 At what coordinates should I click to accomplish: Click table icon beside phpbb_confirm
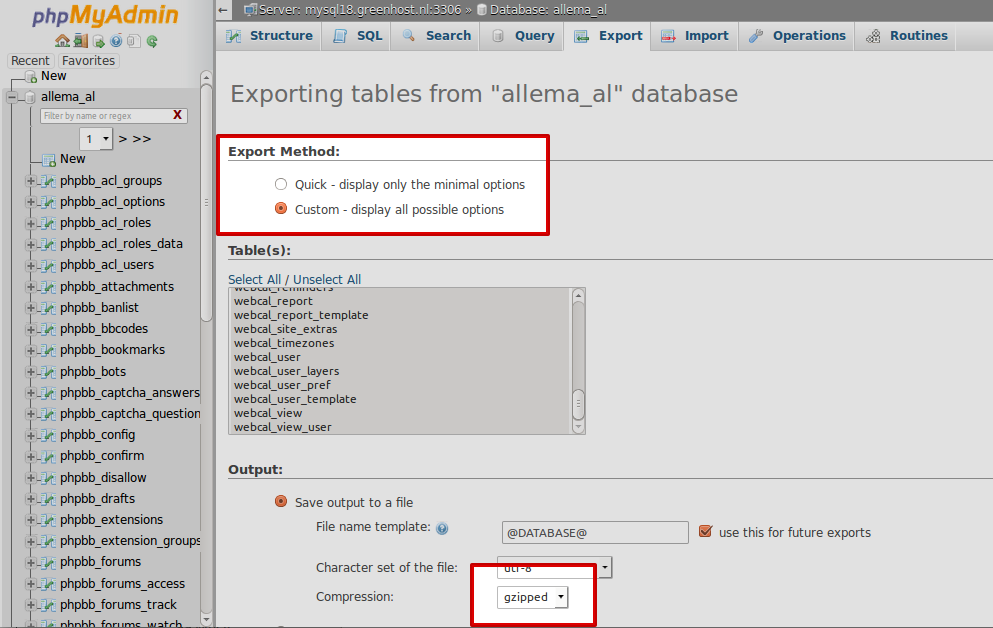[47, 456]
